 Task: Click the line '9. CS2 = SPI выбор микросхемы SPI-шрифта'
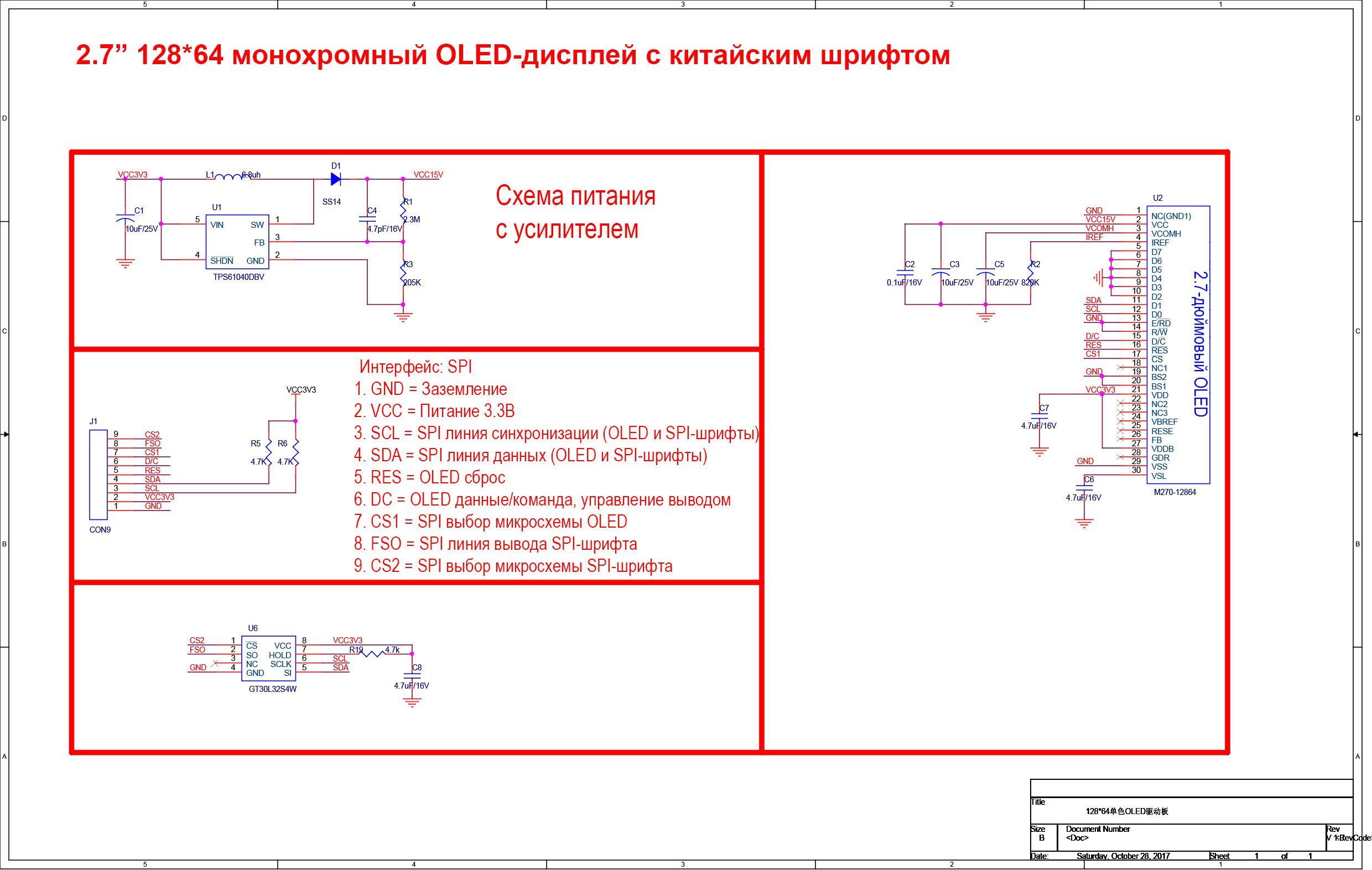point(513,566)
